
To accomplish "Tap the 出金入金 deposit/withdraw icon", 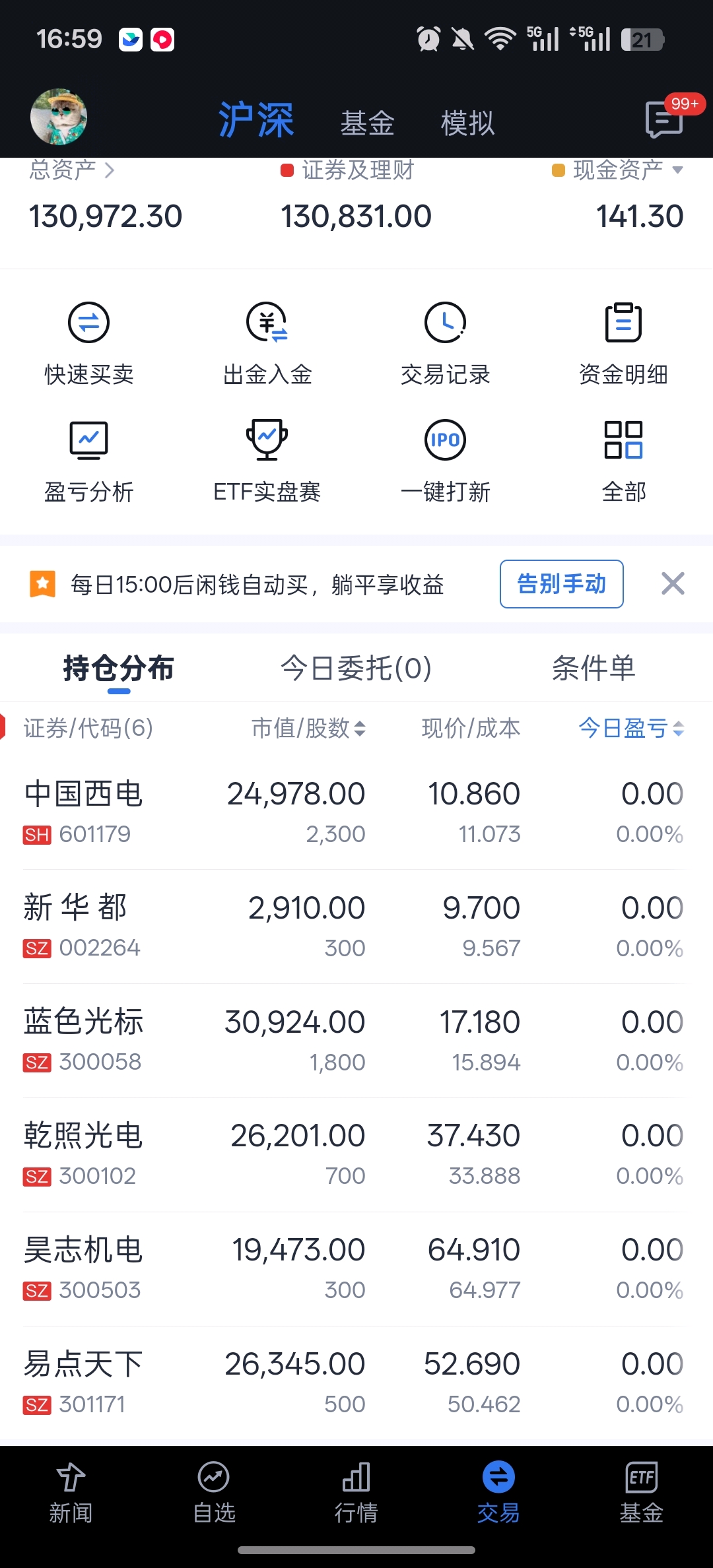I will (267, 323).
